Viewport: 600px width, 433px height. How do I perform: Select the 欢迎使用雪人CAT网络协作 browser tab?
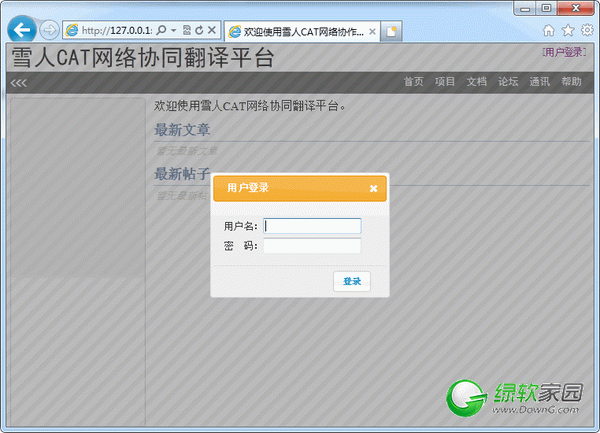(302, 31)
